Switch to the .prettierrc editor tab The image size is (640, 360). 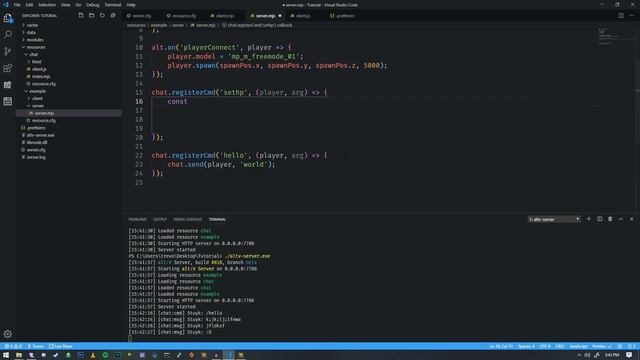(345, 16)
